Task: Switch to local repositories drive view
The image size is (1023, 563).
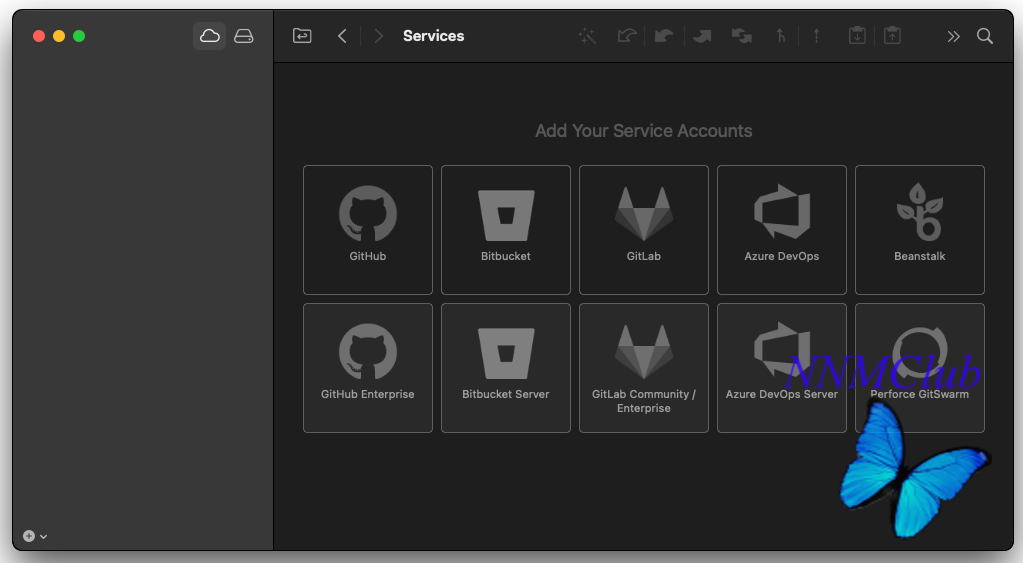Action: 244,36
